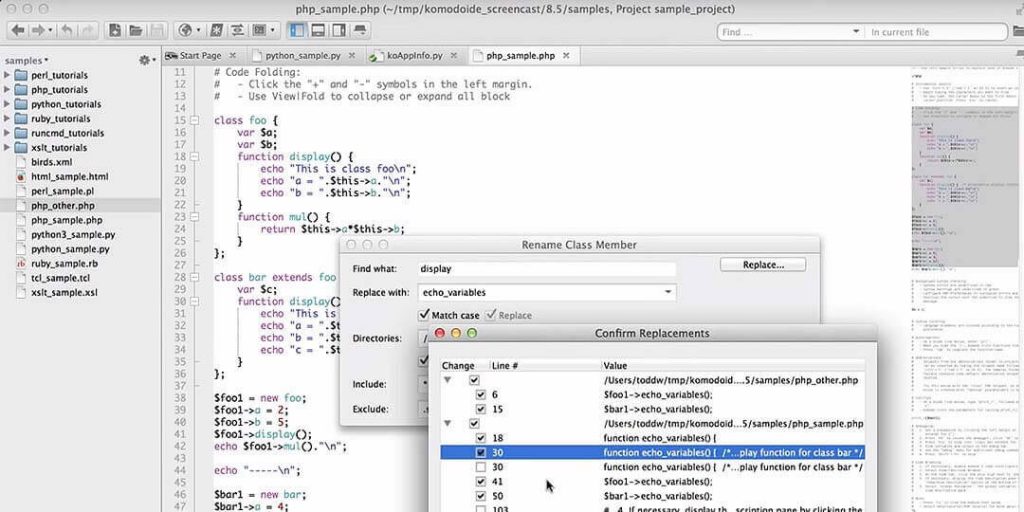1024x512 pixels.
Task: Uncheck the php_sample.php file group checkbox
Action: tap(475, 424)
